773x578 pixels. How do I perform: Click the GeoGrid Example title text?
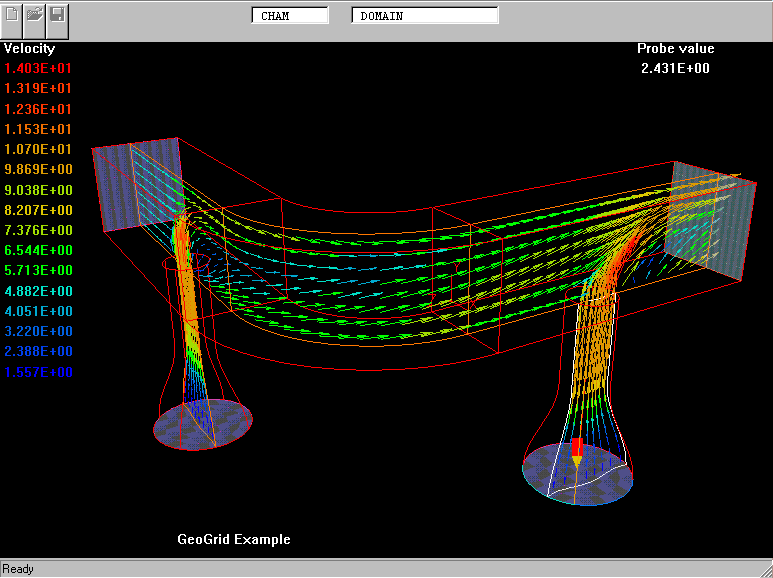pyautogui.click(x=234, y=539)
